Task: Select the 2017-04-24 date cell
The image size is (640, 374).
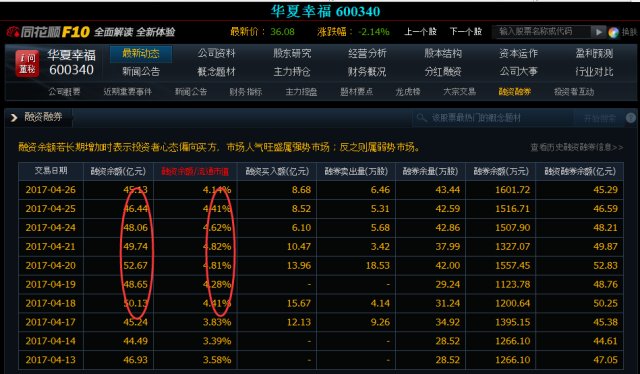Action: pos(51,227)
